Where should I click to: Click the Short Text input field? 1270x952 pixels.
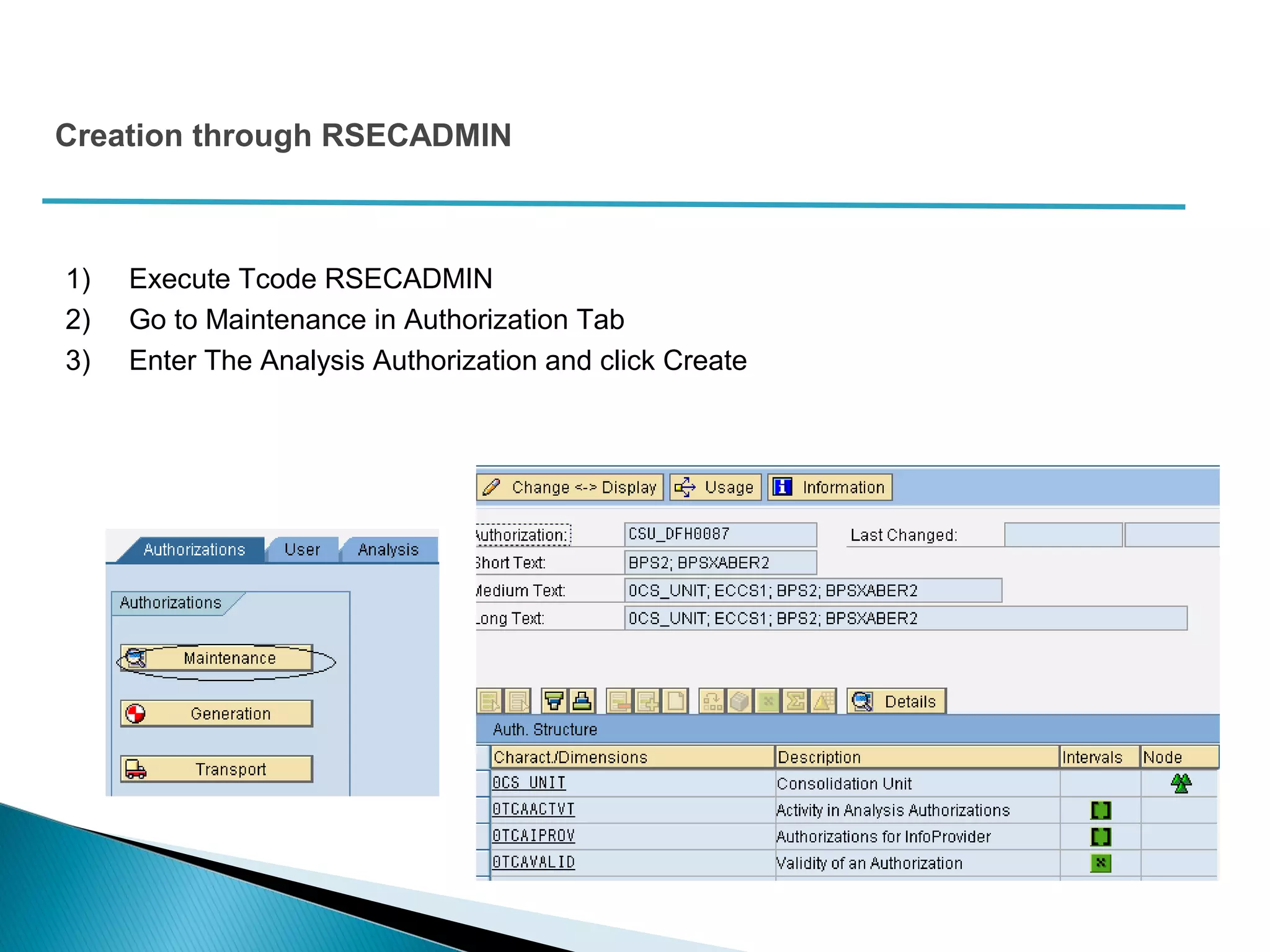click(721, 562)
